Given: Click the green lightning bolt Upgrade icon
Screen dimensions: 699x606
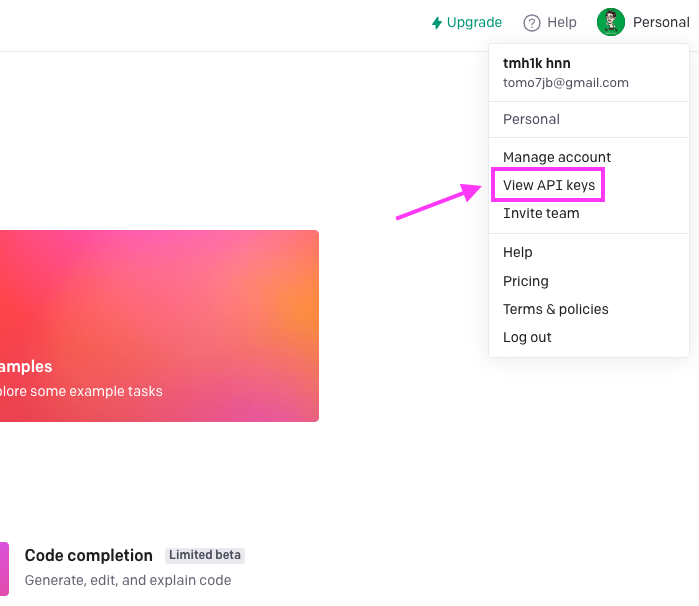Looking at the screenshot, I should click(x=437, y=23).
